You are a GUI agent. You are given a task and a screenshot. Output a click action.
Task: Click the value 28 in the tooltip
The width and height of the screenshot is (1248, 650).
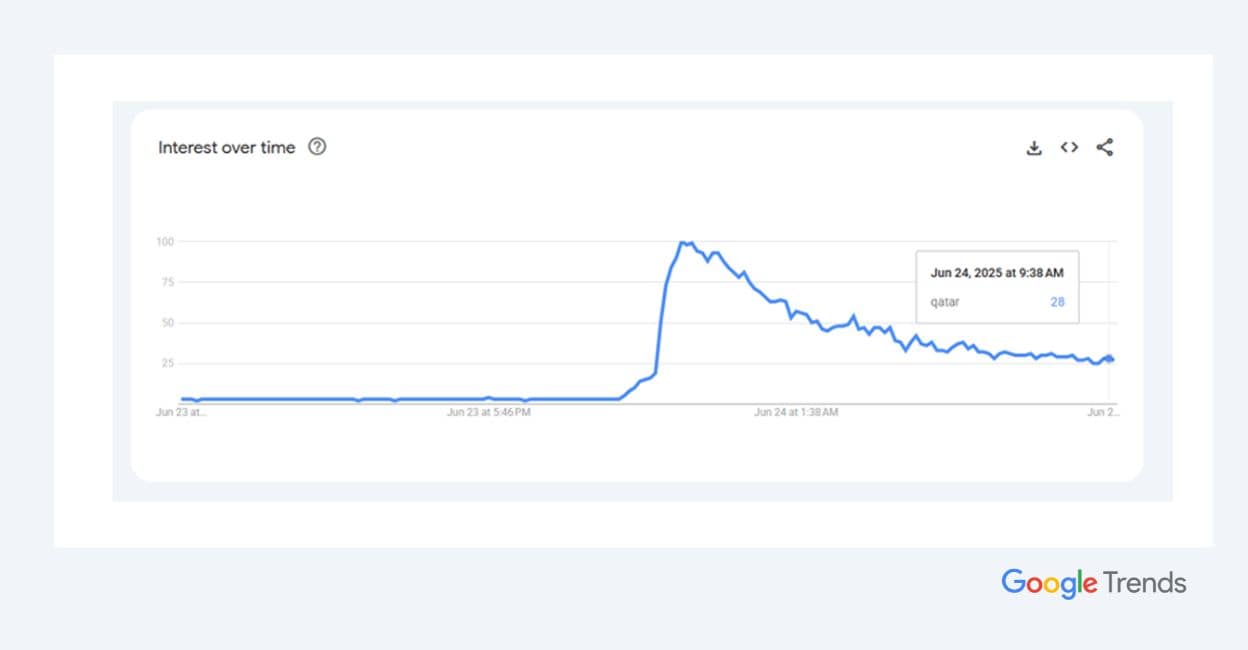coord(1057,302)
